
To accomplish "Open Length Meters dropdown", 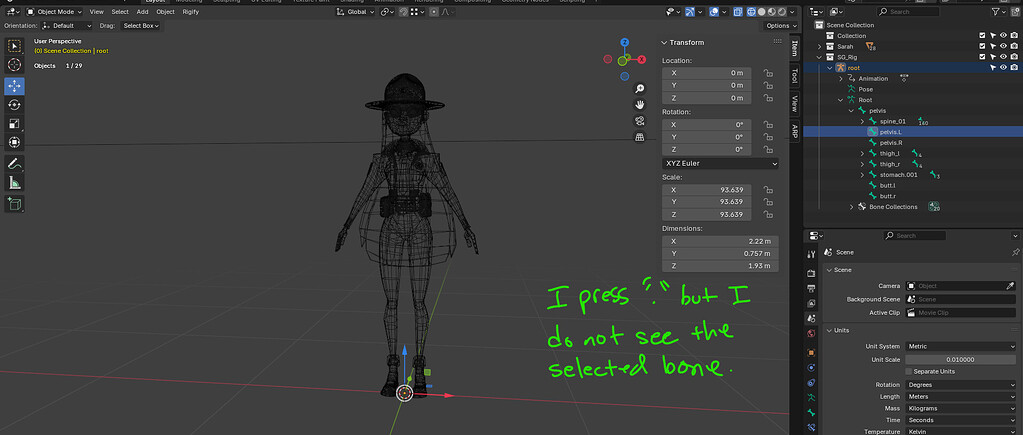I will click(x=960, y=397).
